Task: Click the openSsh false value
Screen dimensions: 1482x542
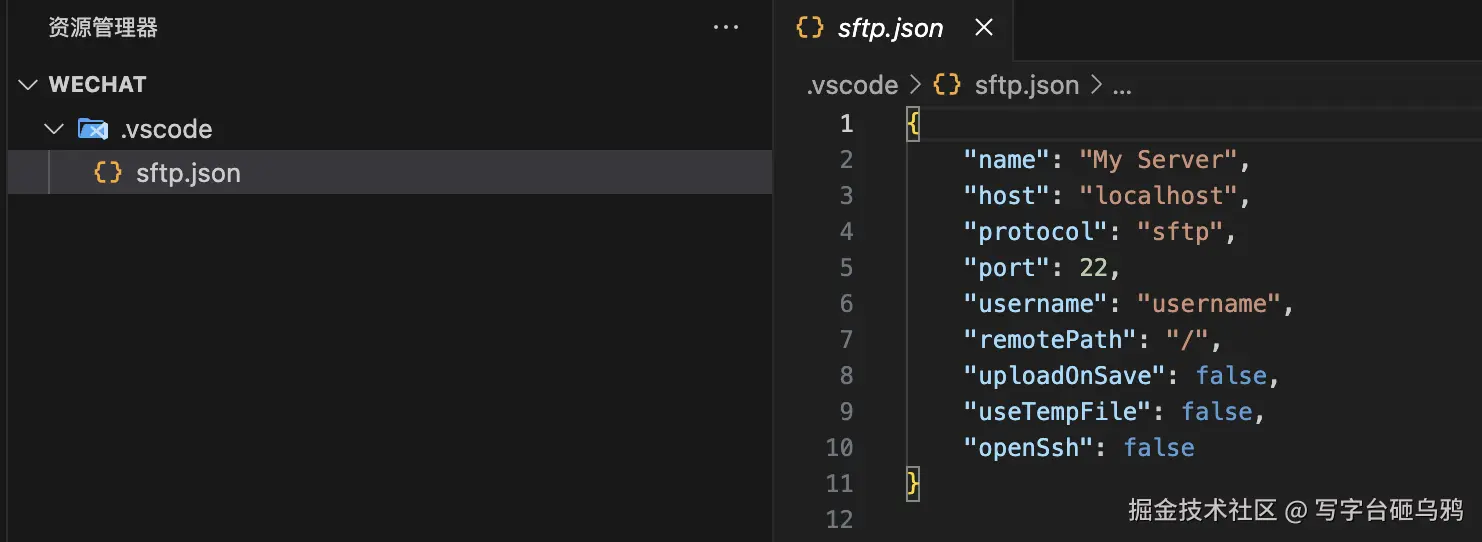Action: 1158,448
